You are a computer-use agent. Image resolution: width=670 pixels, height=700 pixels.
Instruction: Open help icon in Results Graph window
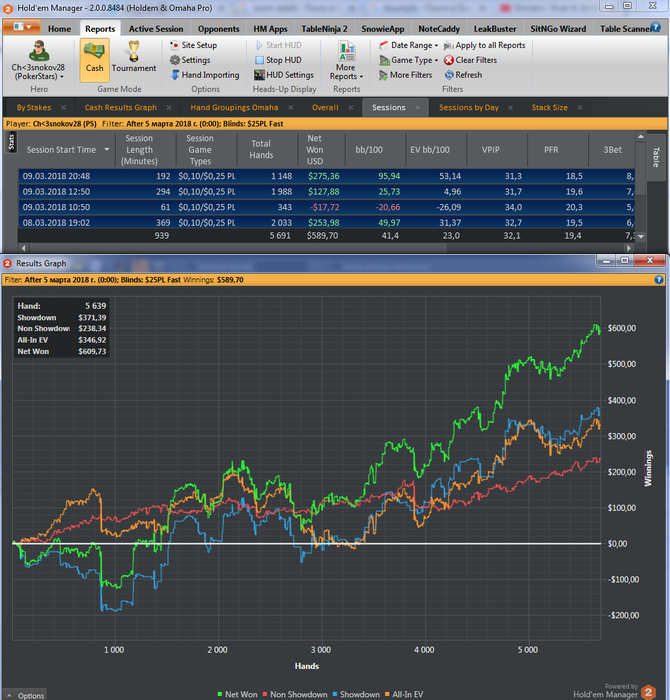click(659, 280)
